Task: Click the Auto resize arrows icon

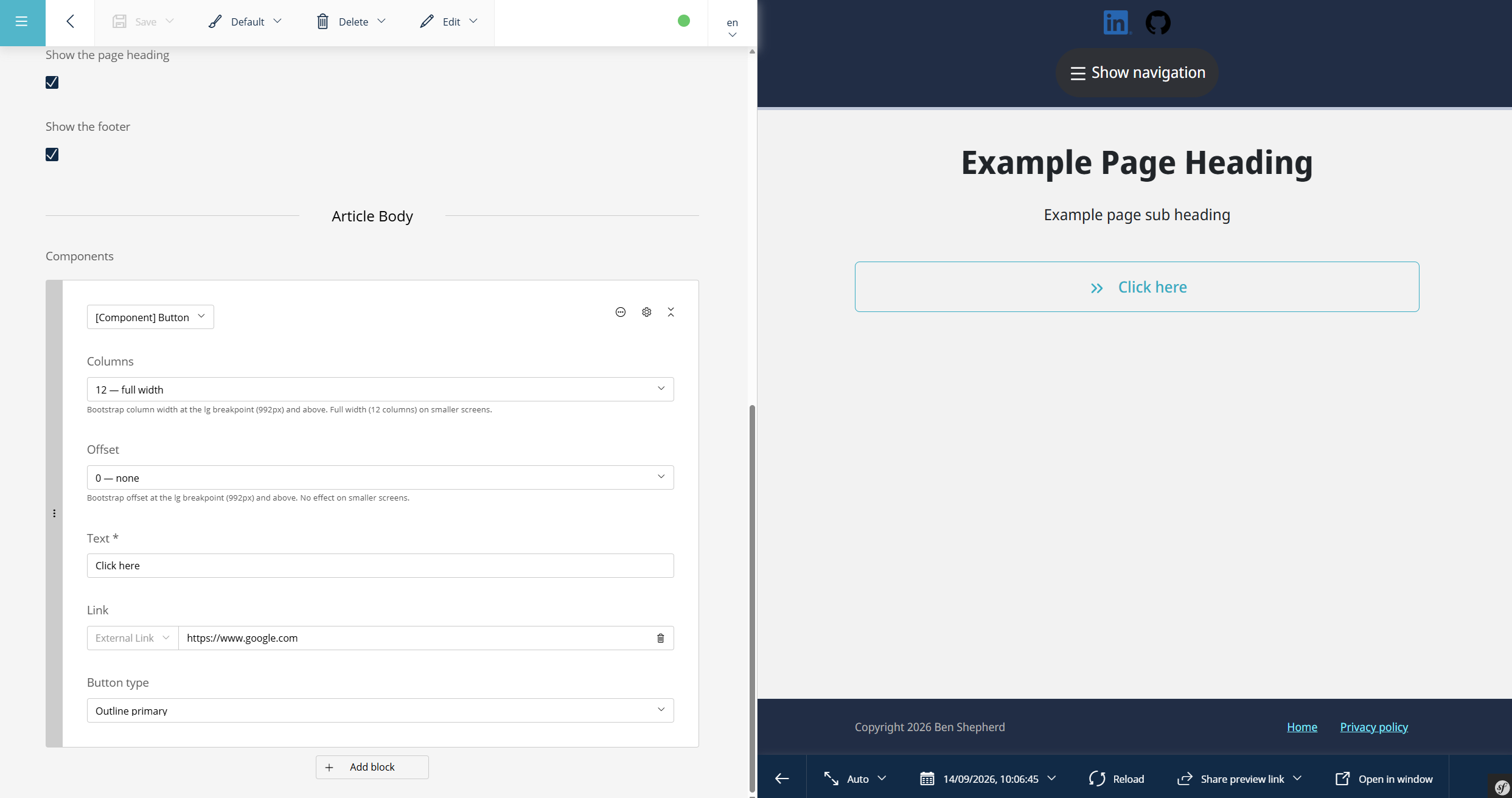Action: click(831, 779)
